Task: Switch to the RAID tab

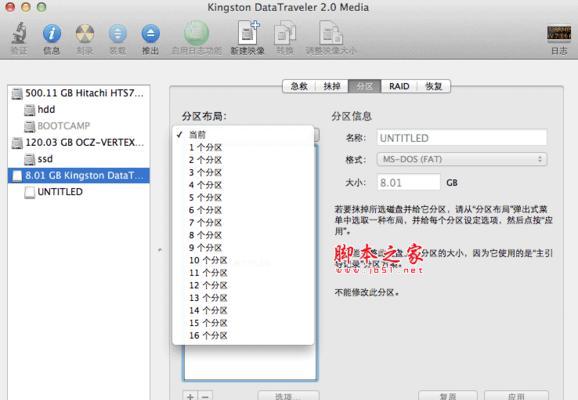Action: pyautogui.click(x=399, y=86)
